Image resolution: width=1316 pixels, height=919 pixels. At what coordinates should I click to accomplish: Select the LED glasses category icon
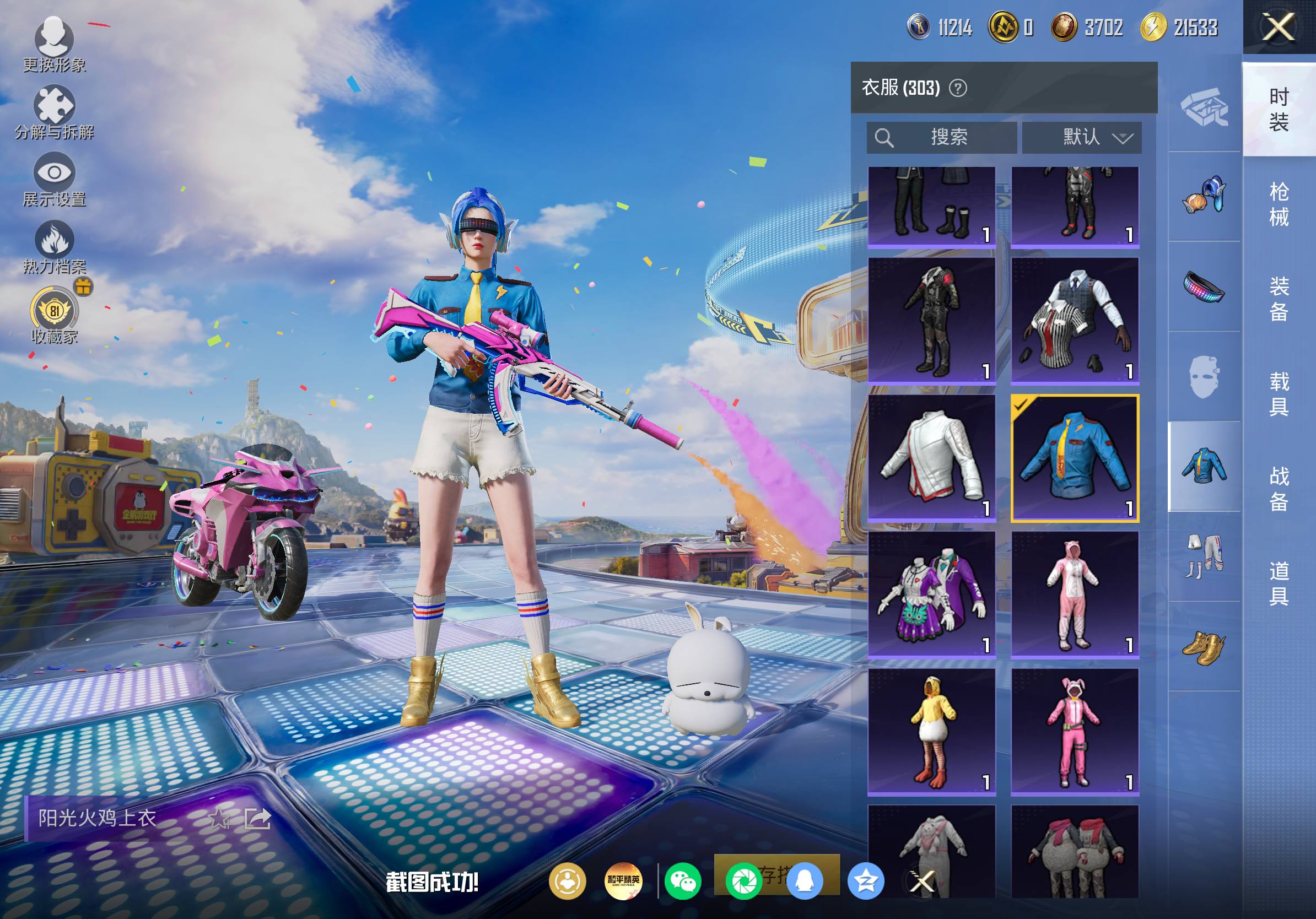click(1204, 286)
